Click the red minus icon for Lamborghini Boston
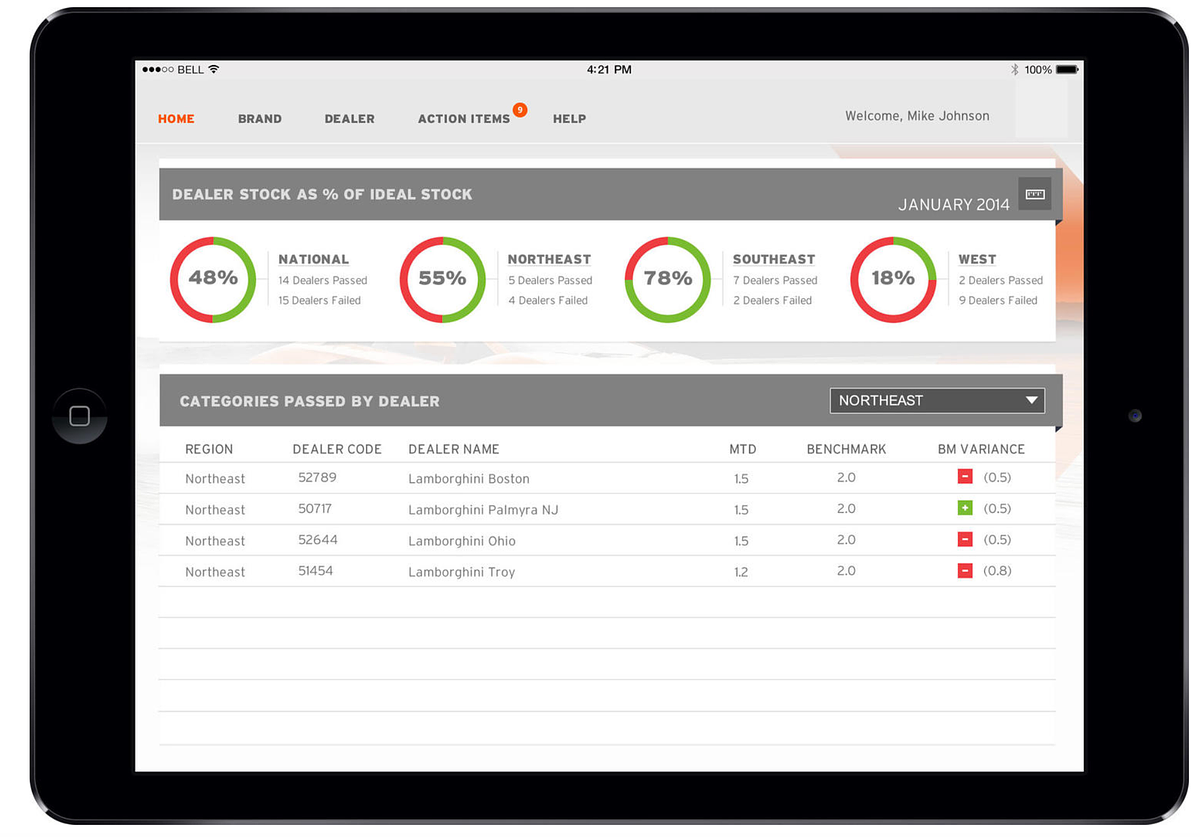Screen dimensions: 1200x837 [x=965, y=478]
